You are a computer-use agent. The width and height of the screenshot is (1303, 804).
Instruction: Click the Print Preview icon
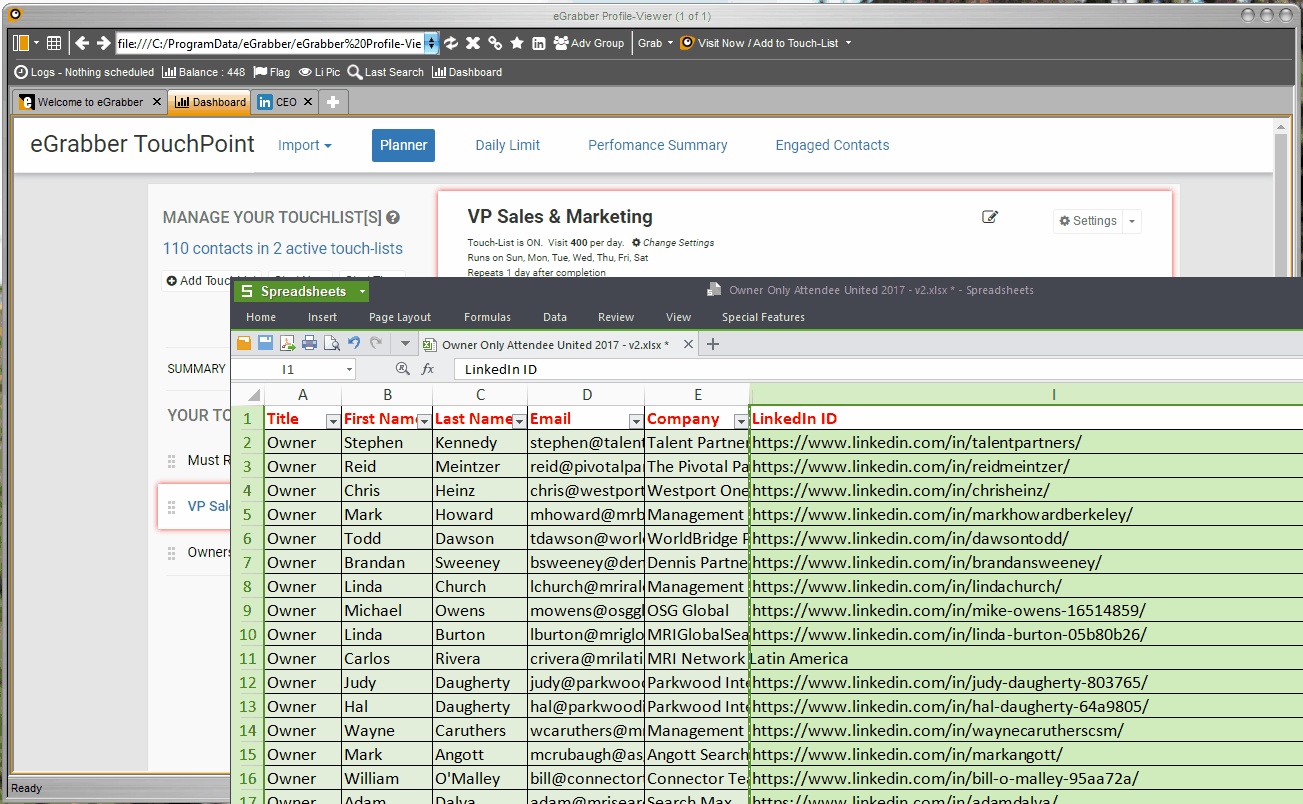(331, 343)
